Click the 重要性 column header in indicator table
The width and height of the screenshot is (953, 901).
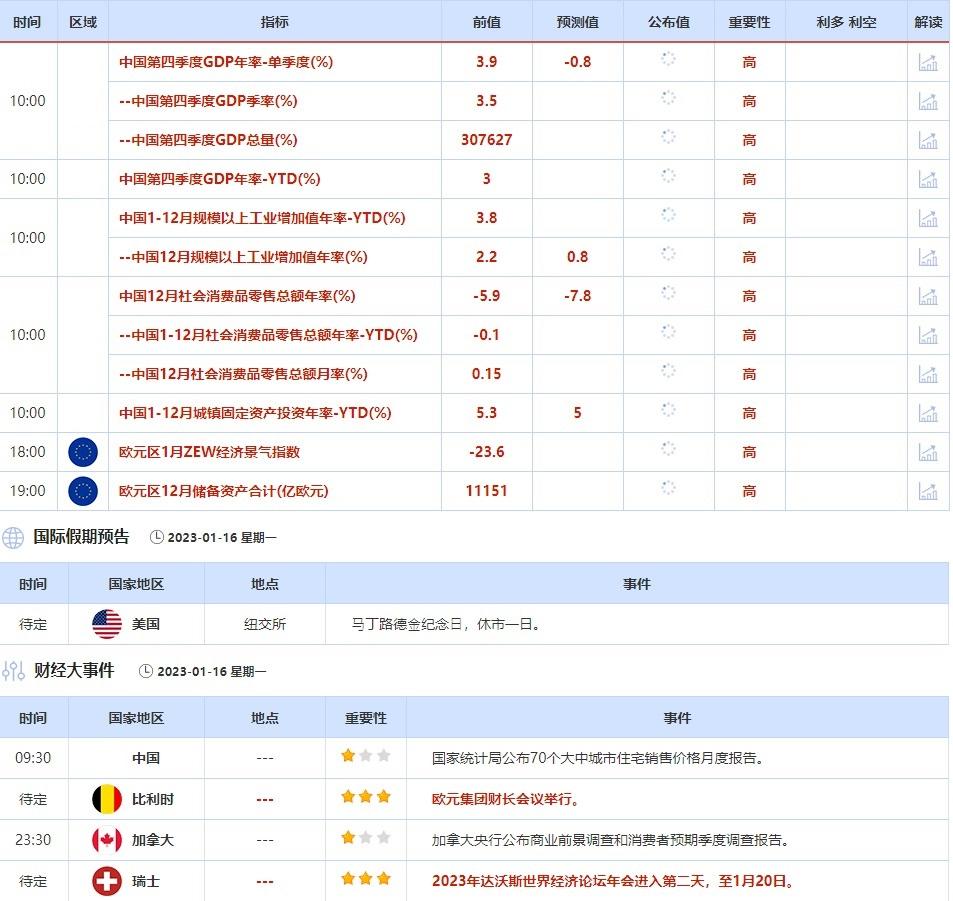(x=749, y=22)
